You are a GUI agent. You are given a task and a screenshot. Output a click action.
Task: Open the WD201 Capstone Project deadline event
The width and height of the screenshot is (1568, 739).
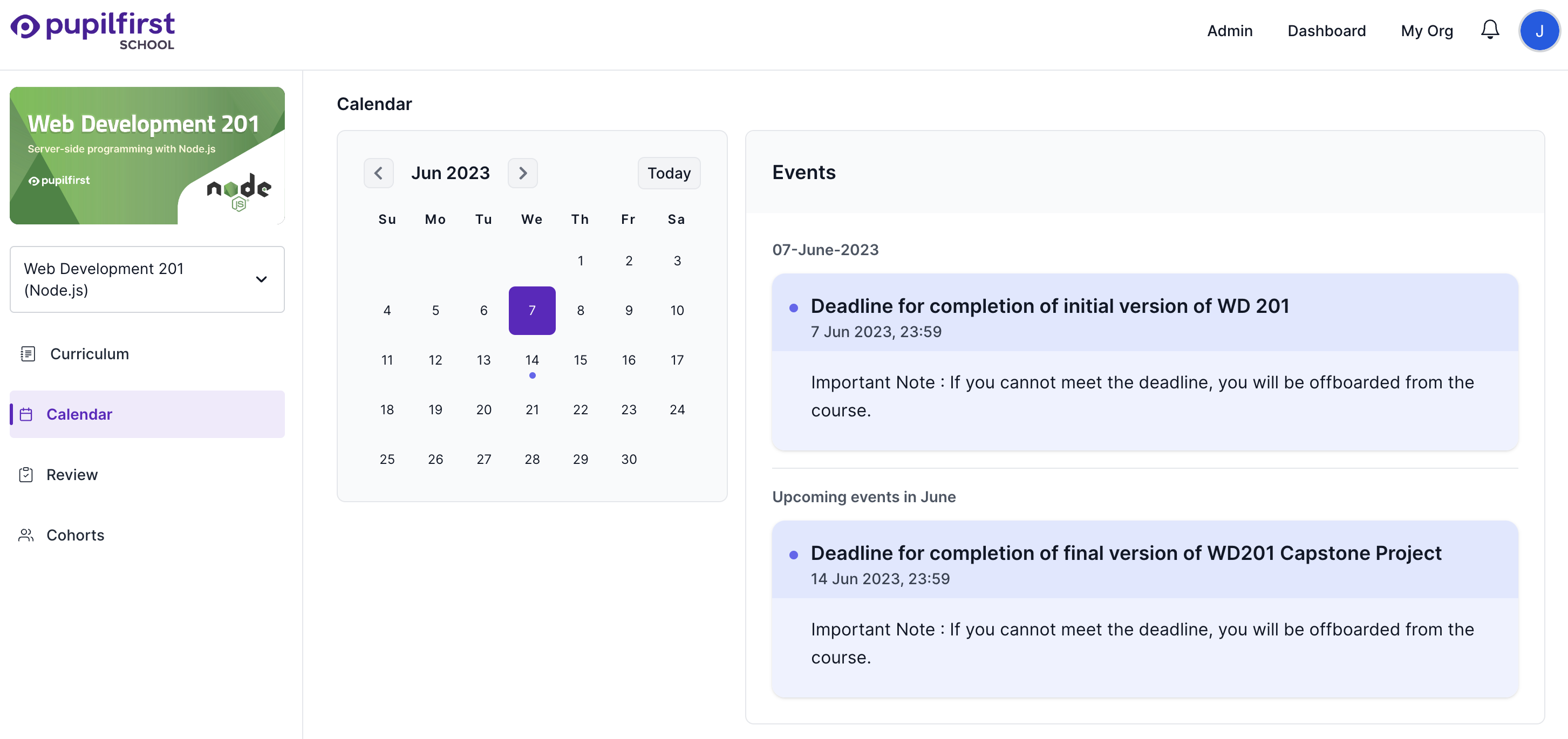click(1125, 553)
